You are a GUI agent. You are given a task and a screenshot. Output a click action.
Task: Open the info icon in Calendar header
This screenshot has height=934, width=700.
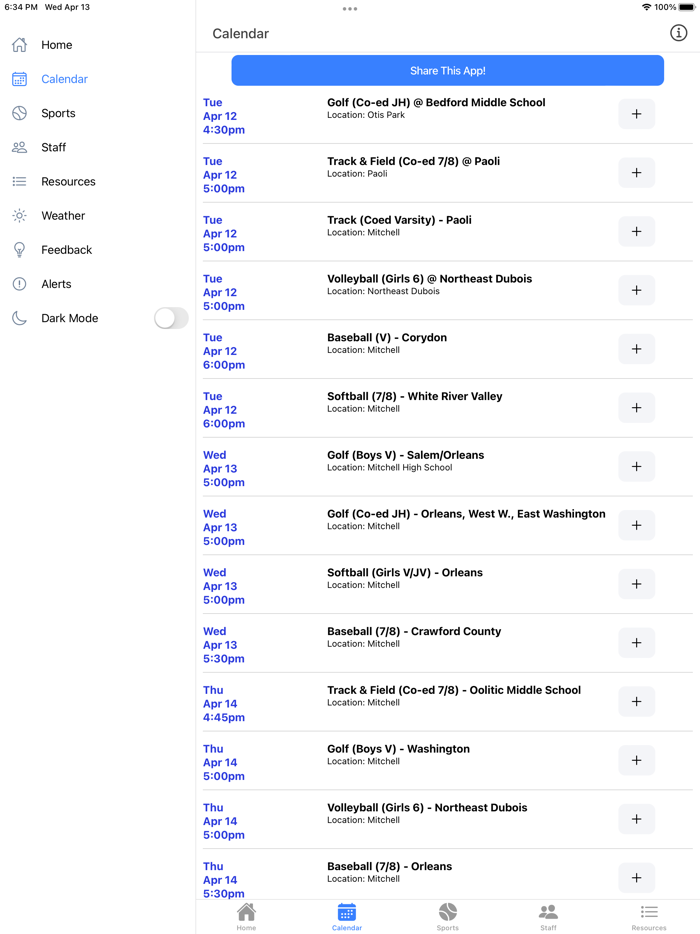(678, 33)
